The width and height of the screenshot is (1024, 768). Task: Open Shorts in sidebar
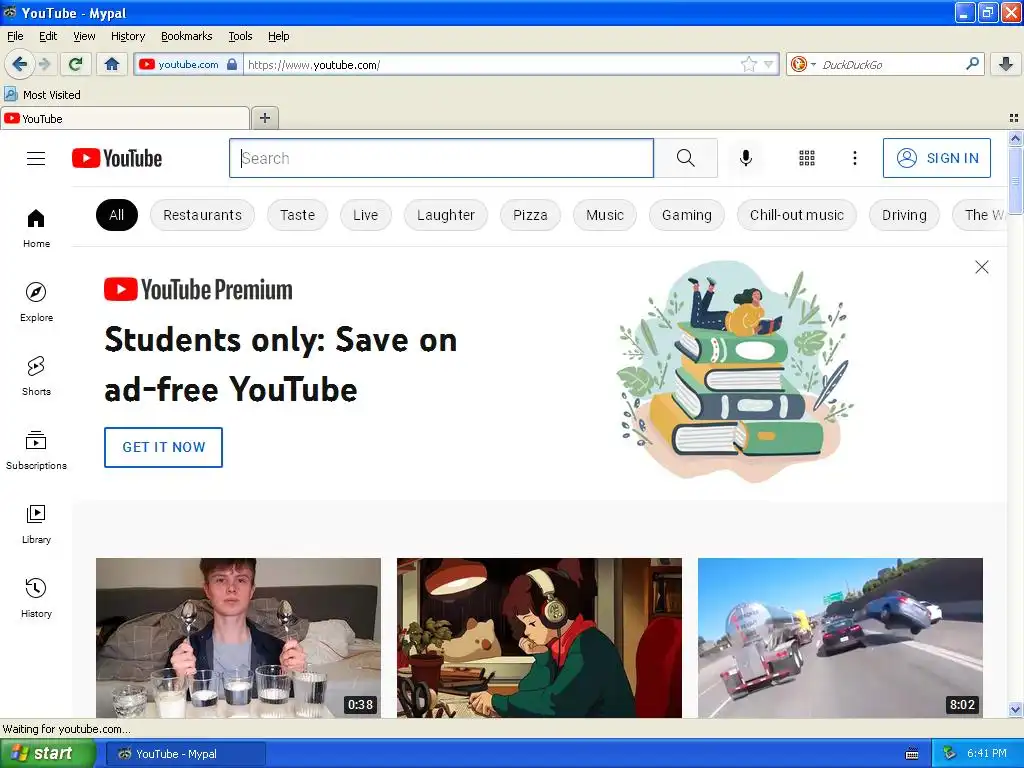click(x=36, y=376)
